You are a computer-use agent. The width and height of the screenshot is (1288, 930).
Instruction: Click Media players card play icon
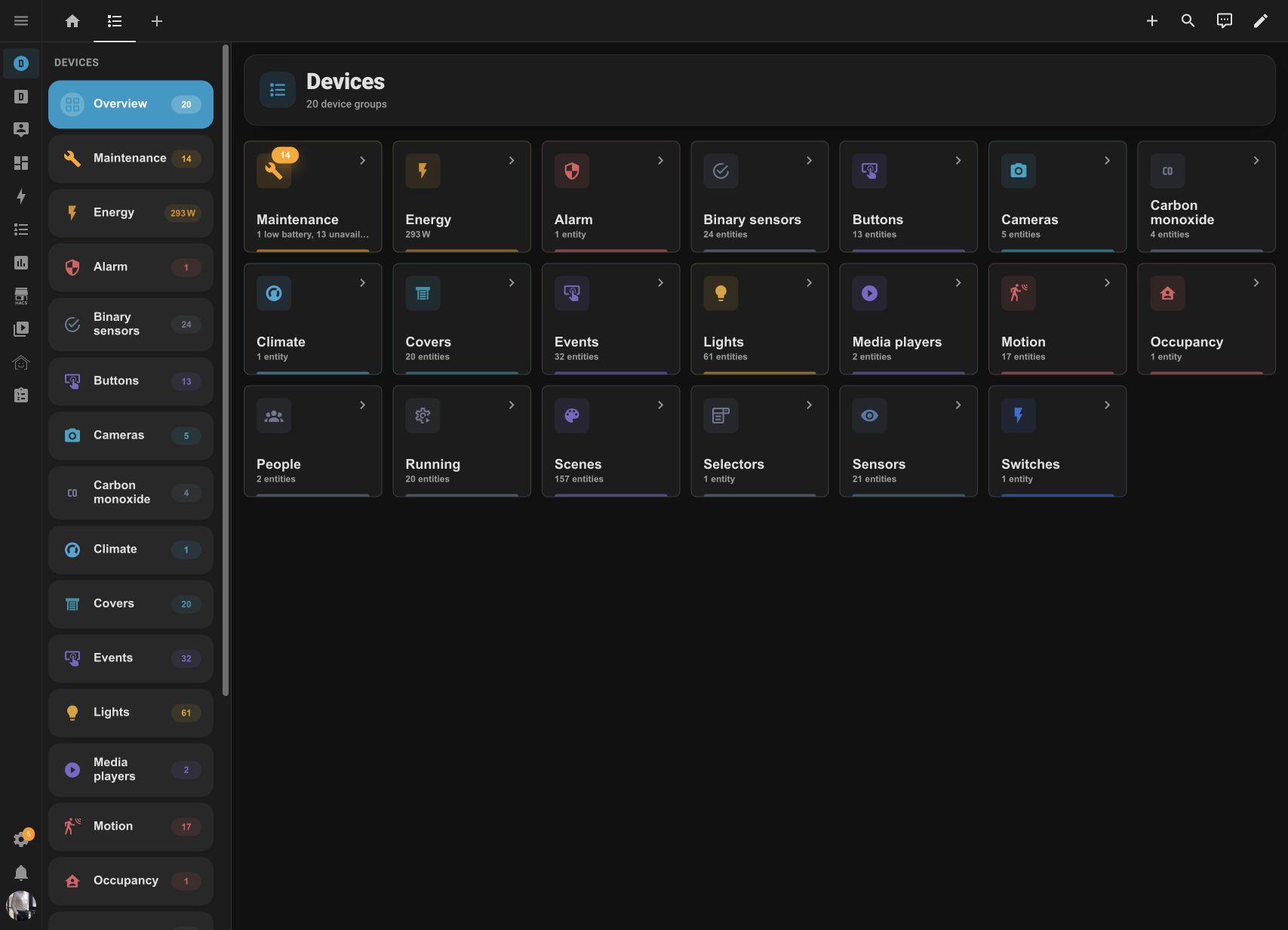point(870,293)
